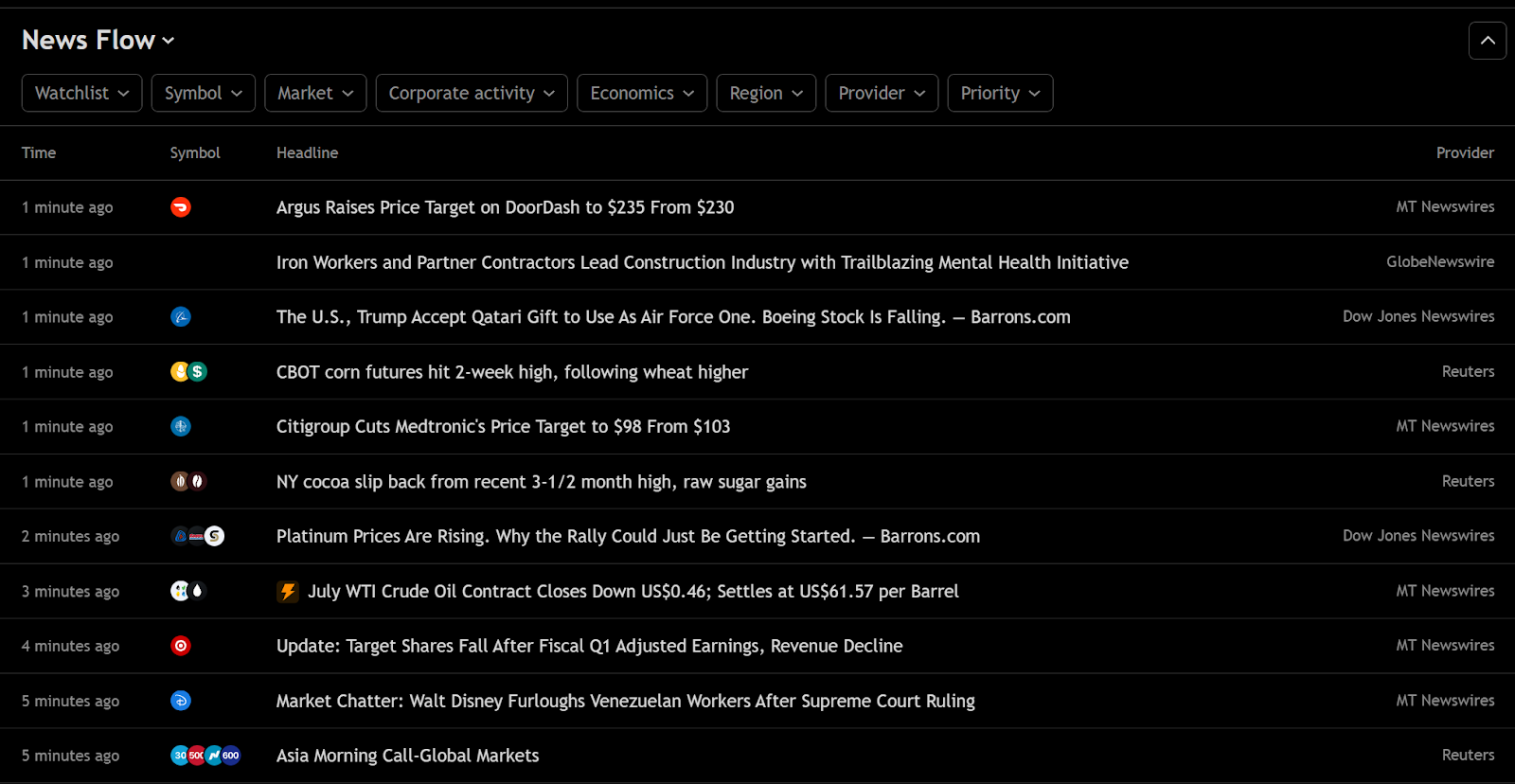Open Iron Workers Mental Health Initiative headline
This screenshot has width=1515, height=784.
tap(703, 262)
